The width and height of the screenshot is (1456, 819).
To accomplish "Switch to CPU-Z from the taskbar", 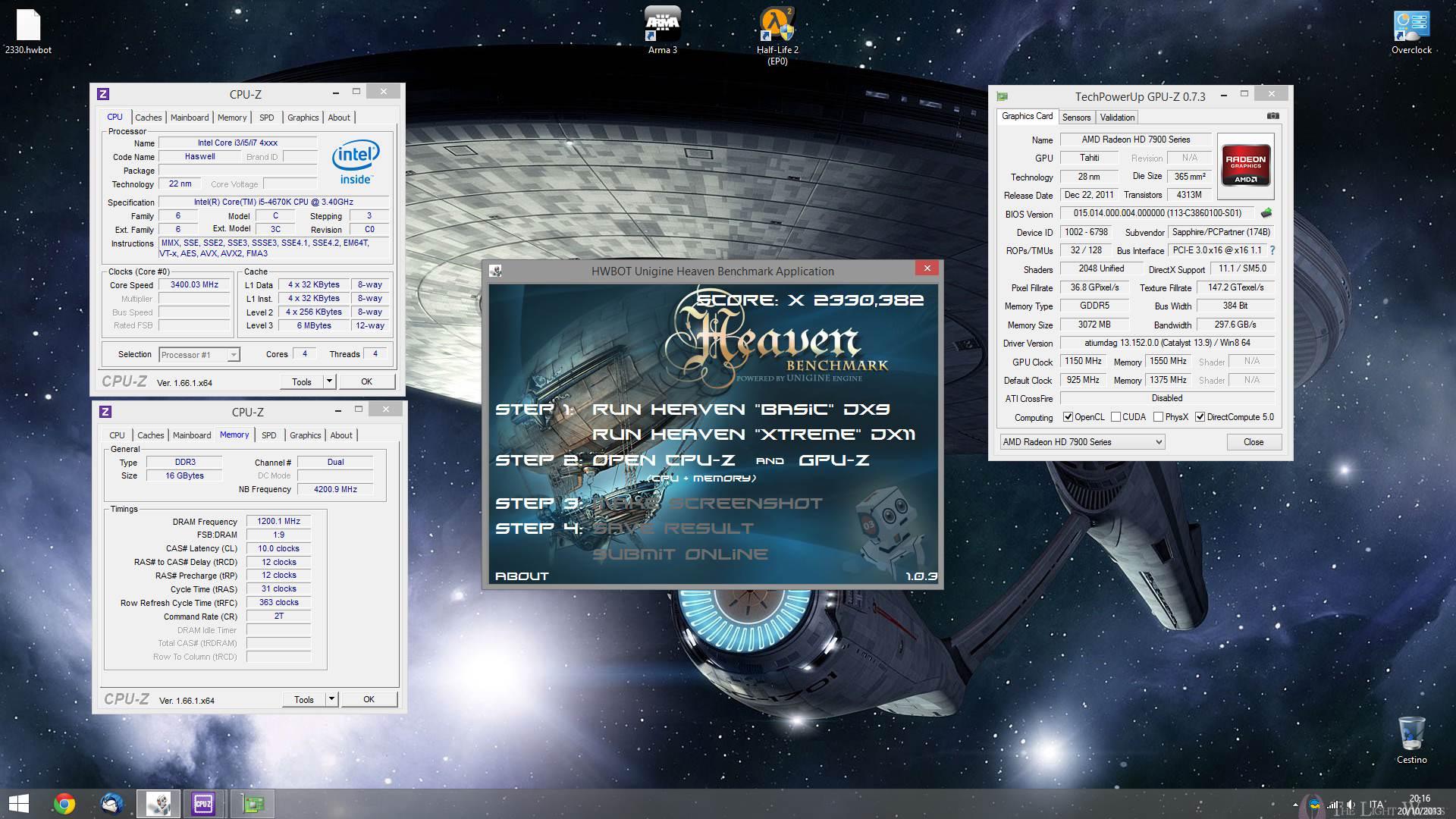I will coord(203,804).
